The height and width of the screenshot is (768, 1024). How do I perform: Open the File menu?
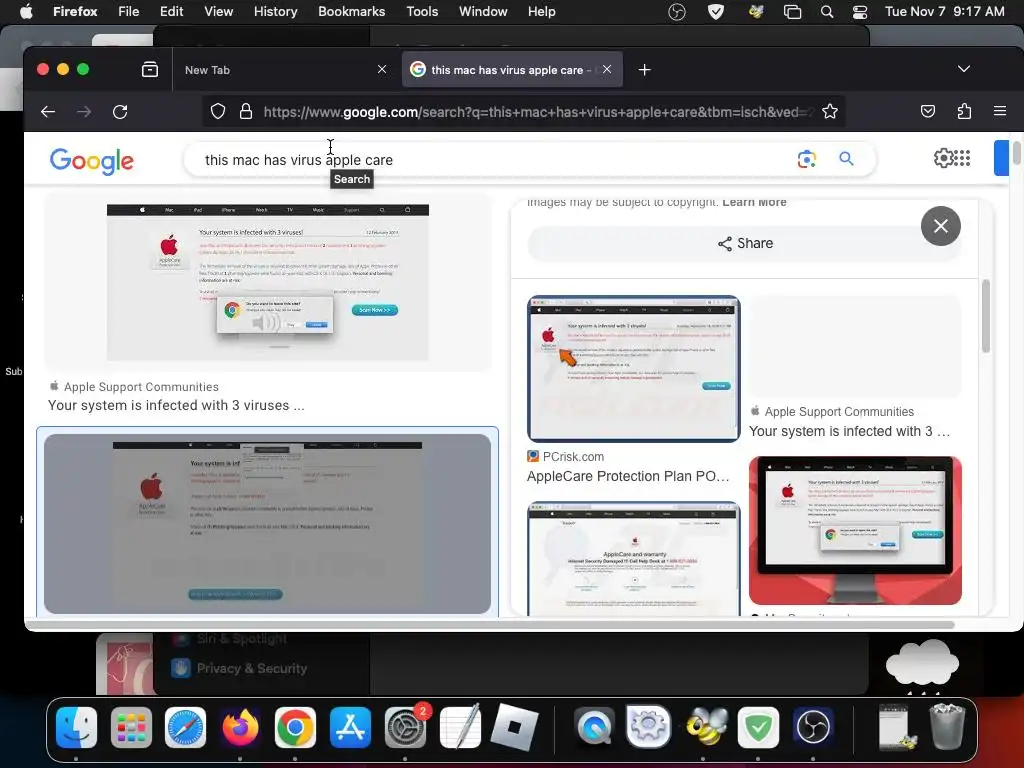129,11
